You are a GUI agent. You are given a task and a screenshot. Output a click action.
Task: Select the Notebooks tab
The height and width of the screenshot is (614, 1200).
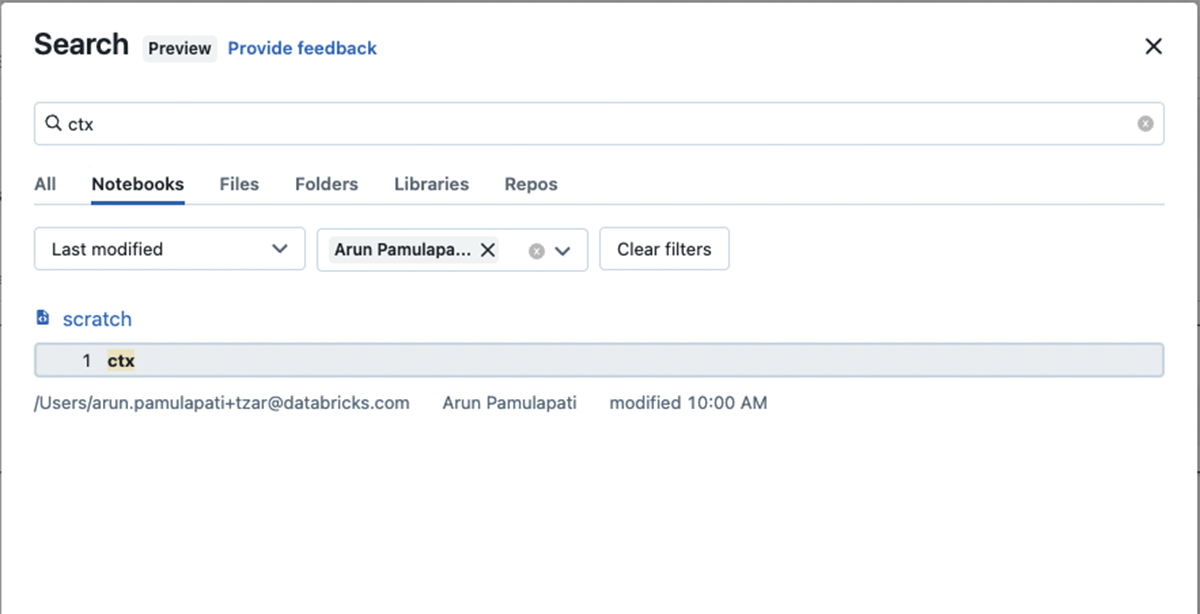tap(137, 184)
